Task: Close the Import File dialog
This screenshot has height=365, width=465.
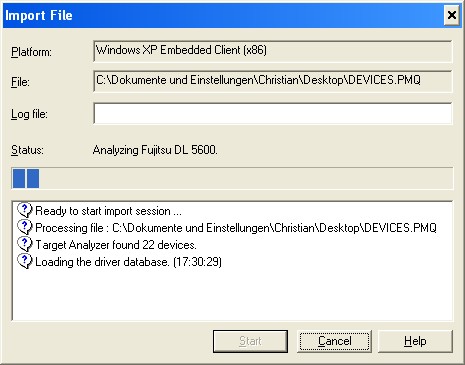Action: (452, 15)
